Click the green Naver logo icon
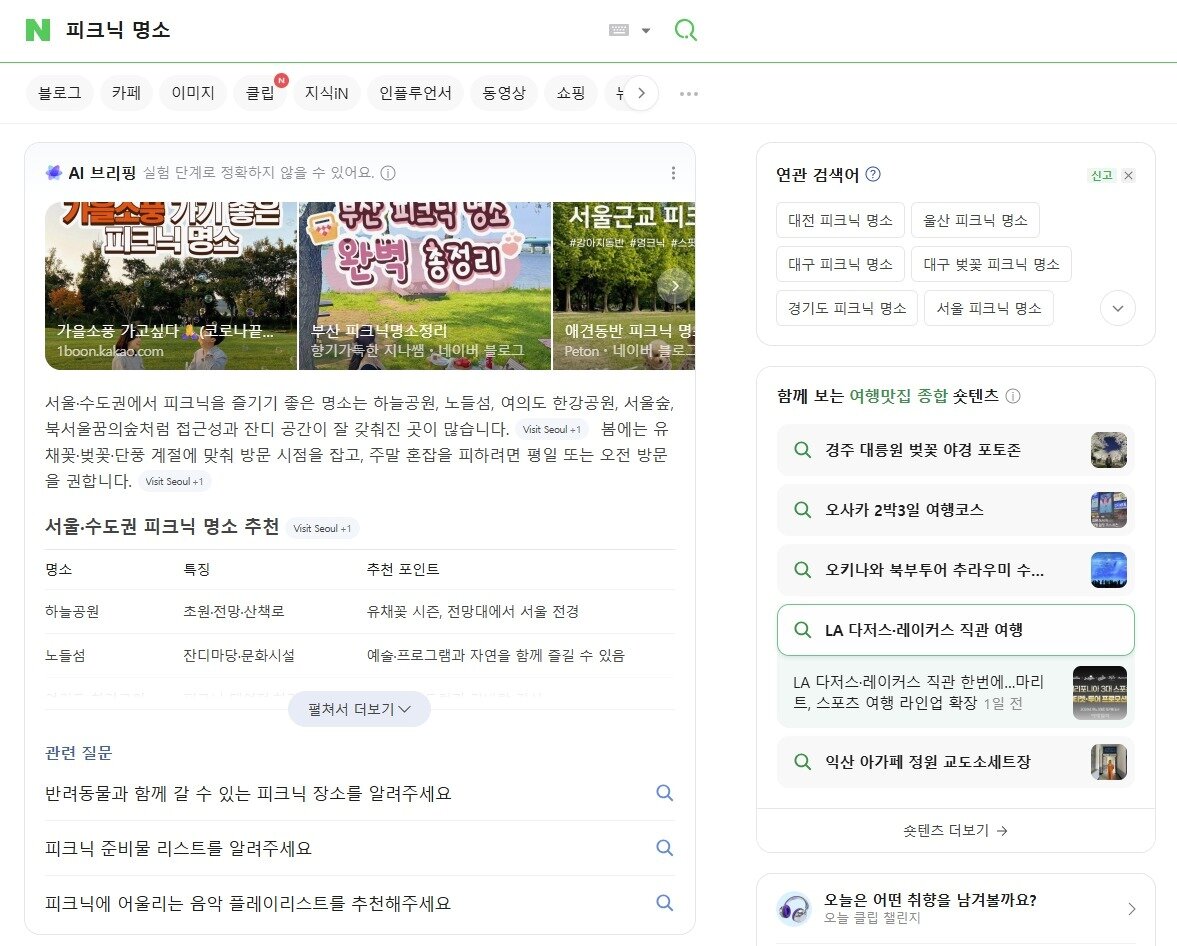Screen dimensions: 1177x946 click(x=39, y=30)
